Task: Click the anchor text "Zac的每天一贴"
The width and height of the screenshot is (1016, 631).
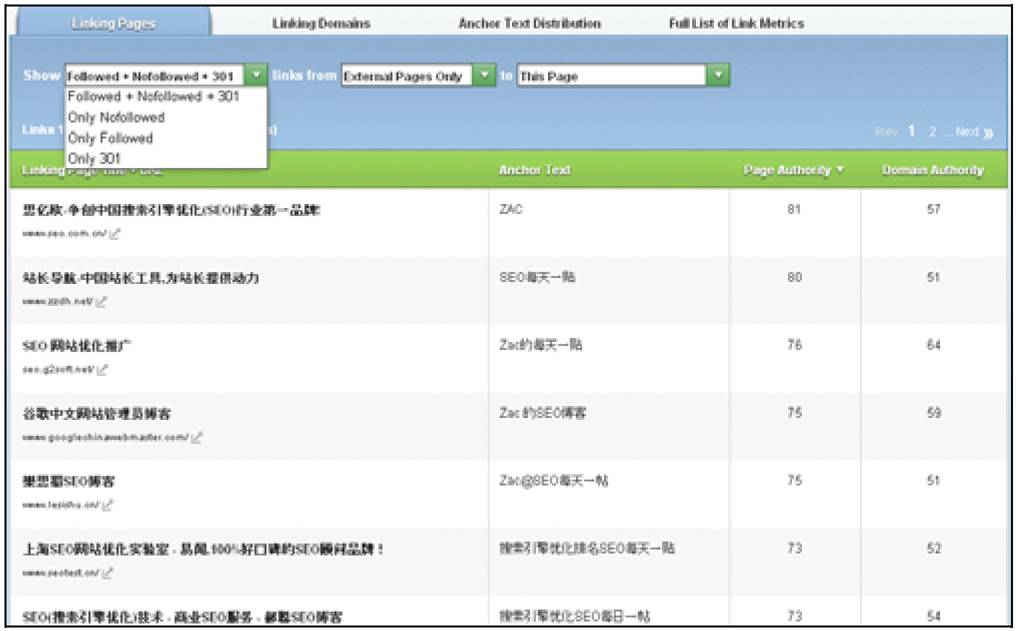Action: click(x=540, y=345)
